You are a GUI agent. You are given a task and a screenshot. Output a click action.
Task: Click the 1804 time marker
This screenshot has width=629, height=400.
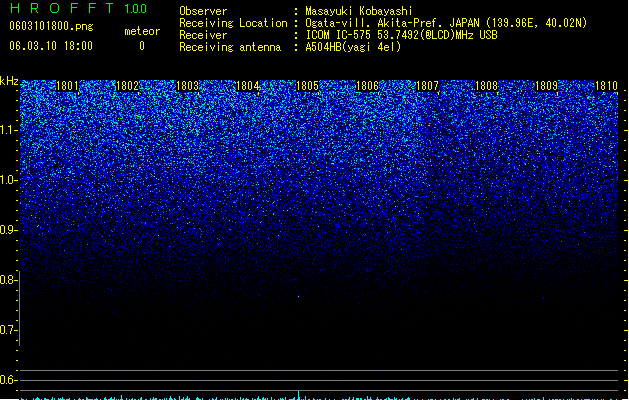click(248, 86)
